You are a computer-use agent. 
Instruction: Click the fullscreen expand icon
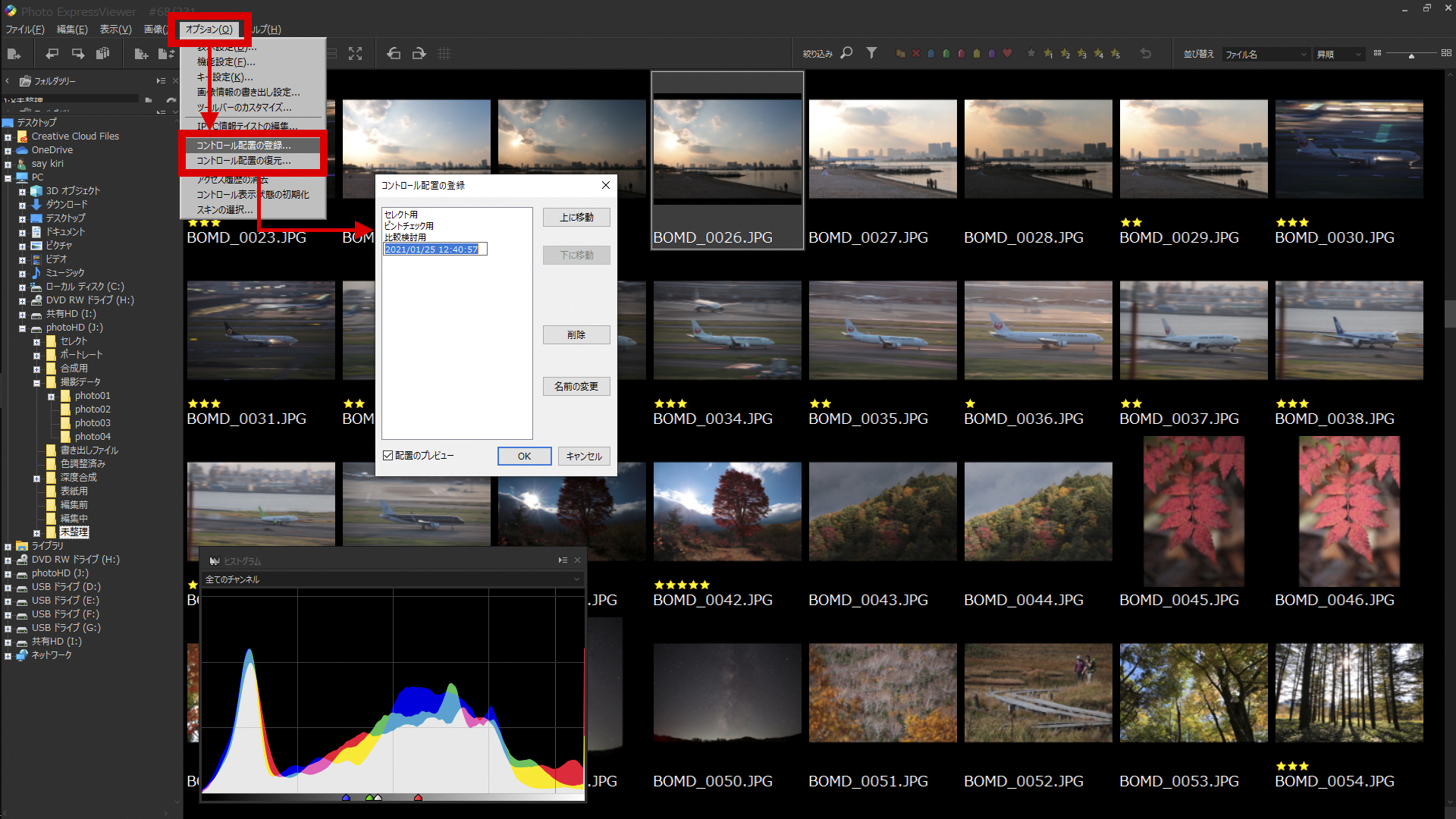pyautogui.click(x=355, y=54)
